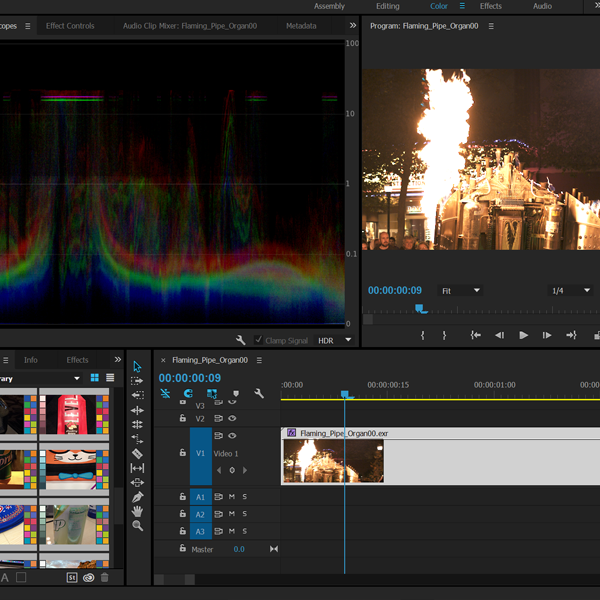Screen dimensions: 600x600
Task: Activate the Zoom tool magnifier
Action: [x=137, y=526]
